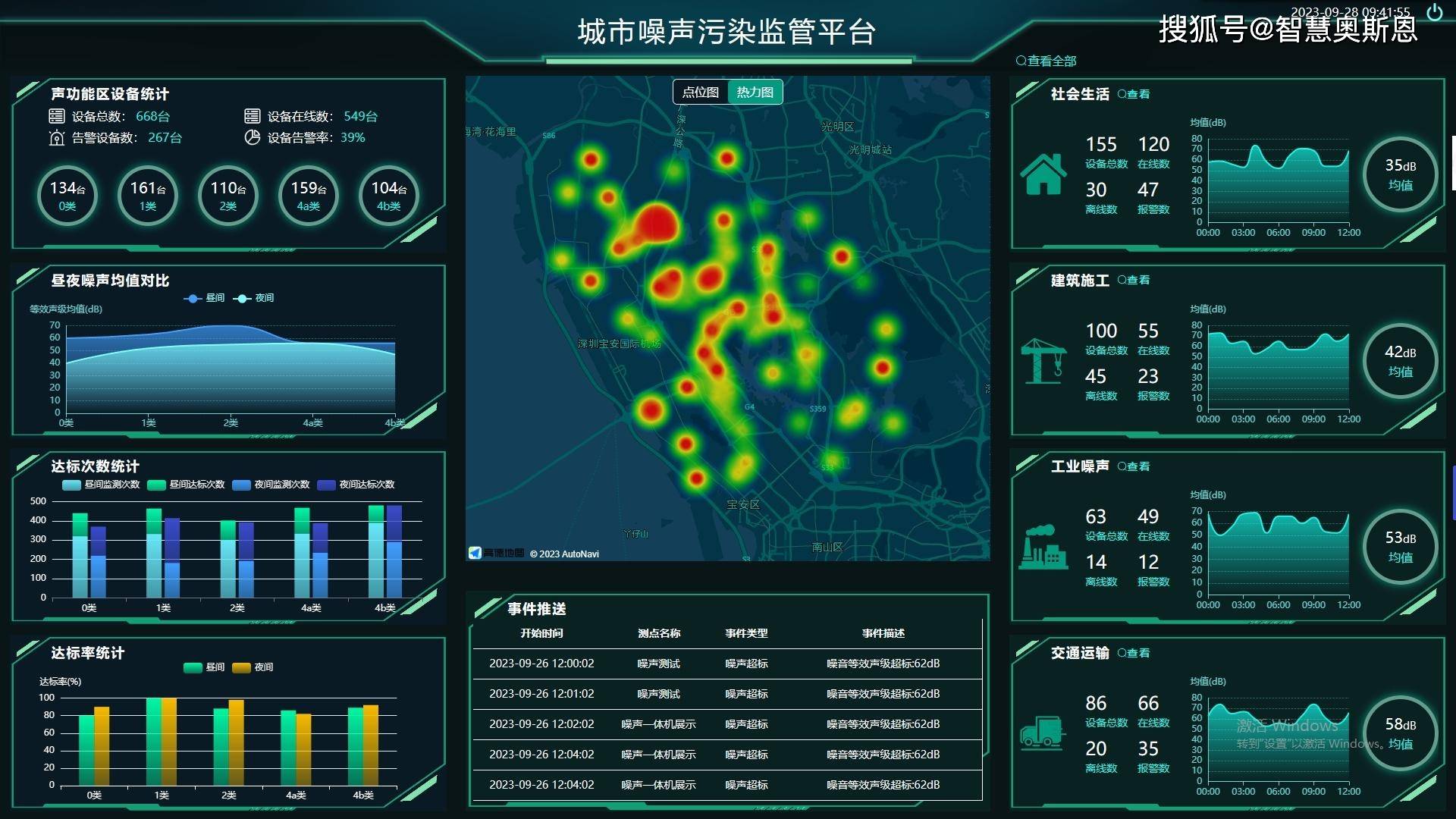Open 查看 link for 建筑施工
Image resolution: width=1456 pixels, height=819 pixels.
point(1134,280)
